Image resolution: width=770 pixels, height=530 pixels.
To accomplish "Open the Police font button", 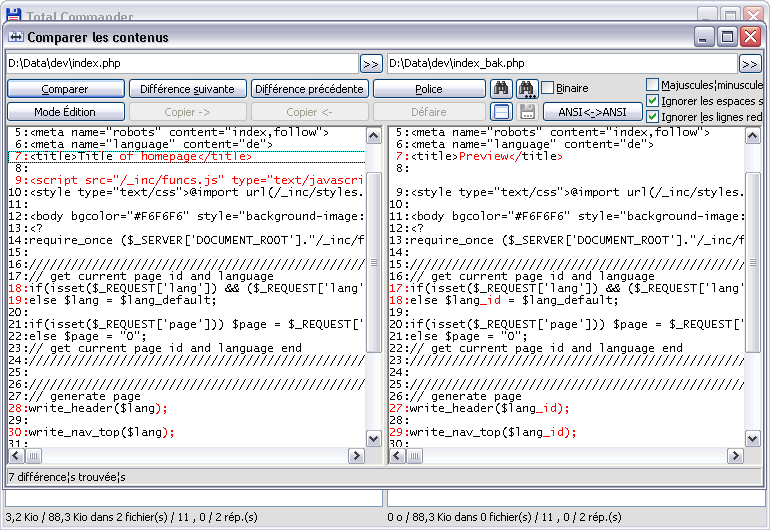I will click(x=429, y=89).
